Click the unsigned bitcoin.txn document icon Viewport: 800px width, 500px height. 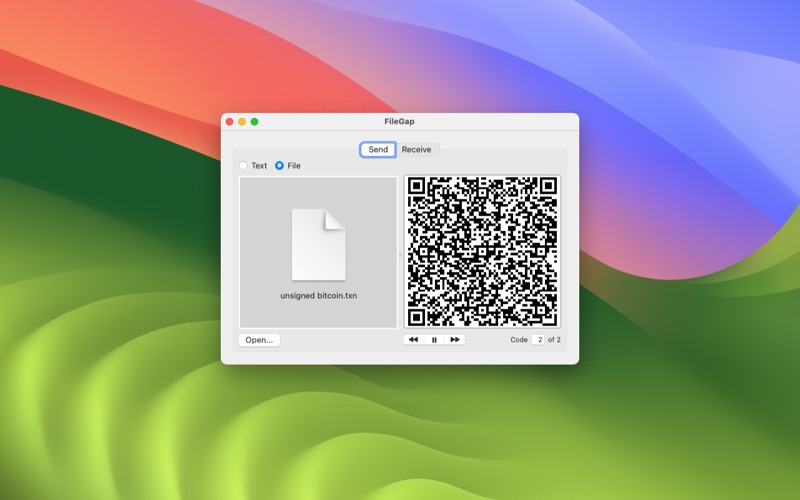pyautogui.click(x=318, y=244)
